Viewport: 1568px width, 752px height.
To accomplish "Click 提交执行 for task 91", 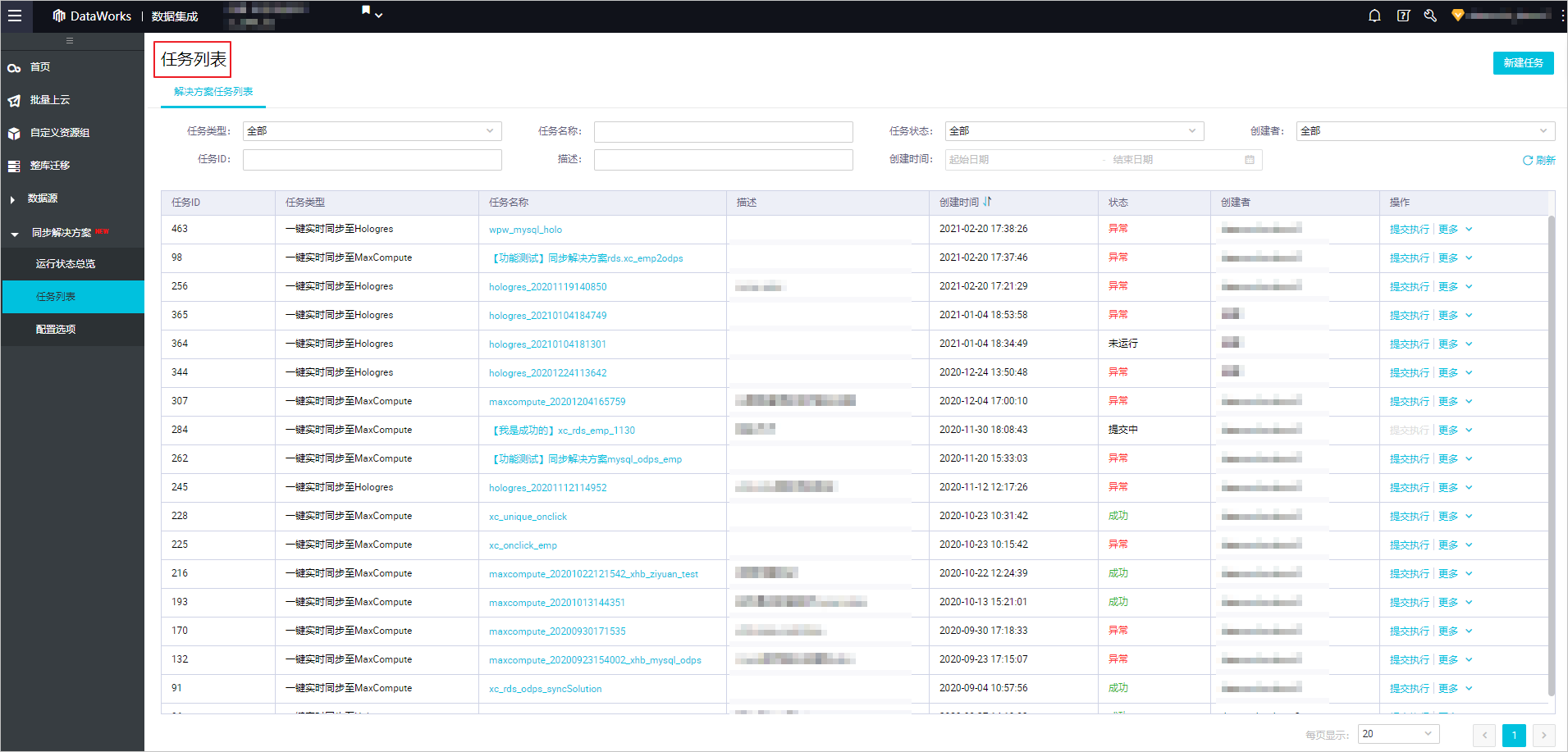I will pos(1410,689).
